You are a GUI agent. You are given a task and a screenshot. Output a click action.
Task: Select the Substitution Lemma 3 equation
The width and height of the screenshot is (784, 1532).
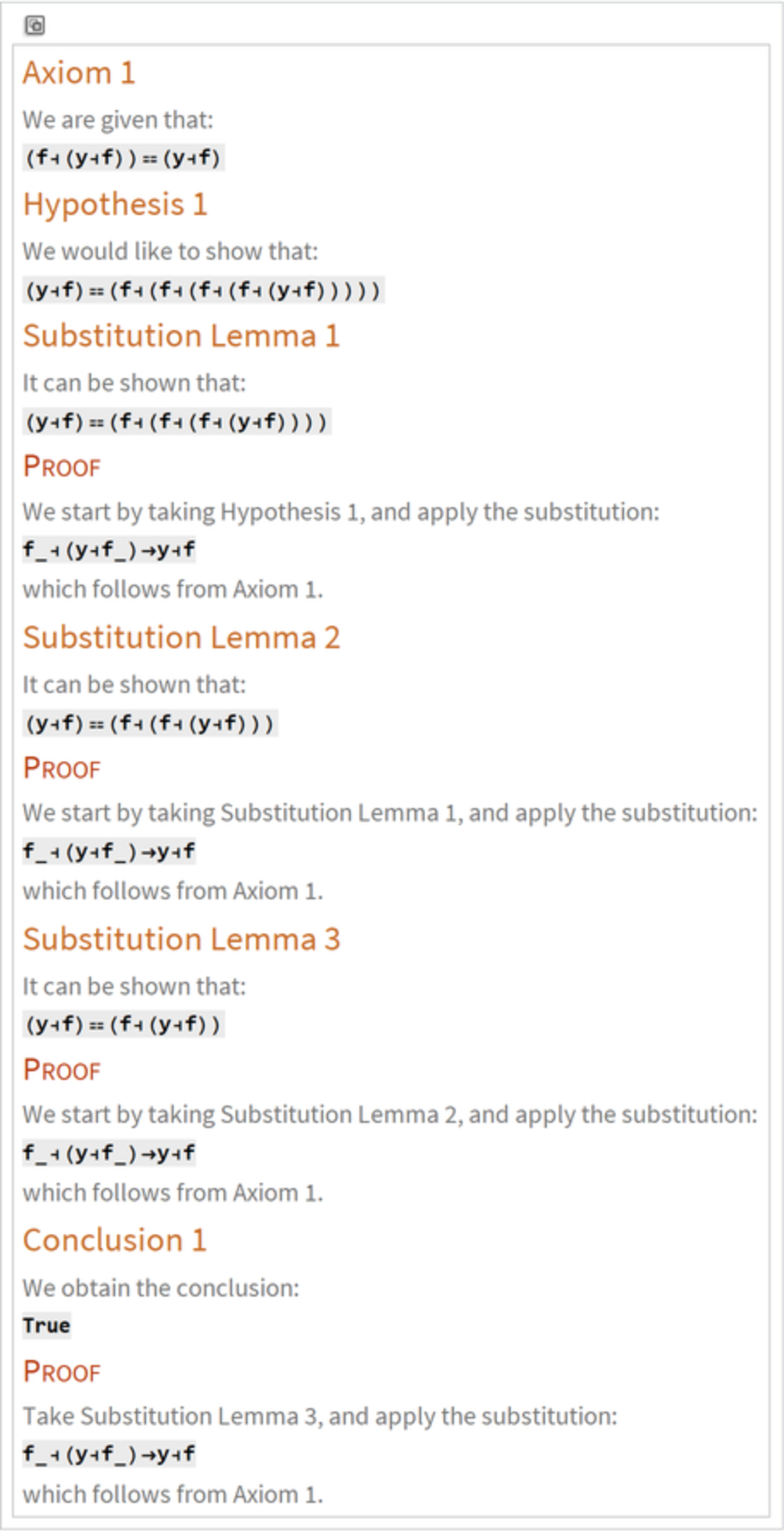123,1024
